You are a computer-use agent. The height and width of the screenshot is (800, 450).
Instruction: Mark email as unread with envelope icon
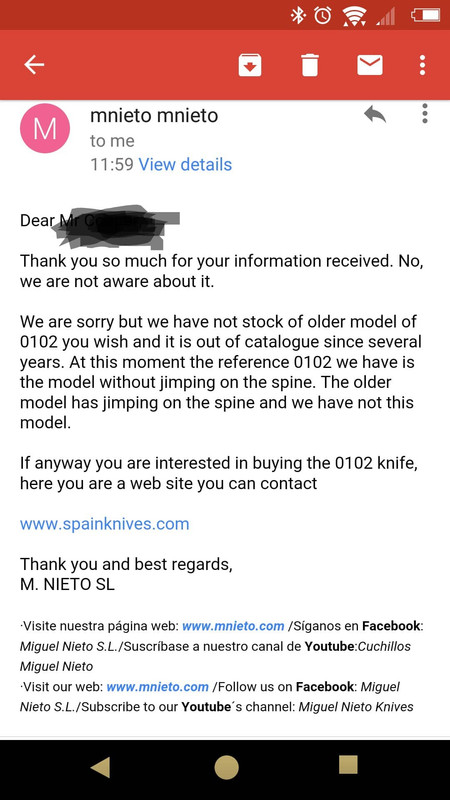[x=370, y=65]
